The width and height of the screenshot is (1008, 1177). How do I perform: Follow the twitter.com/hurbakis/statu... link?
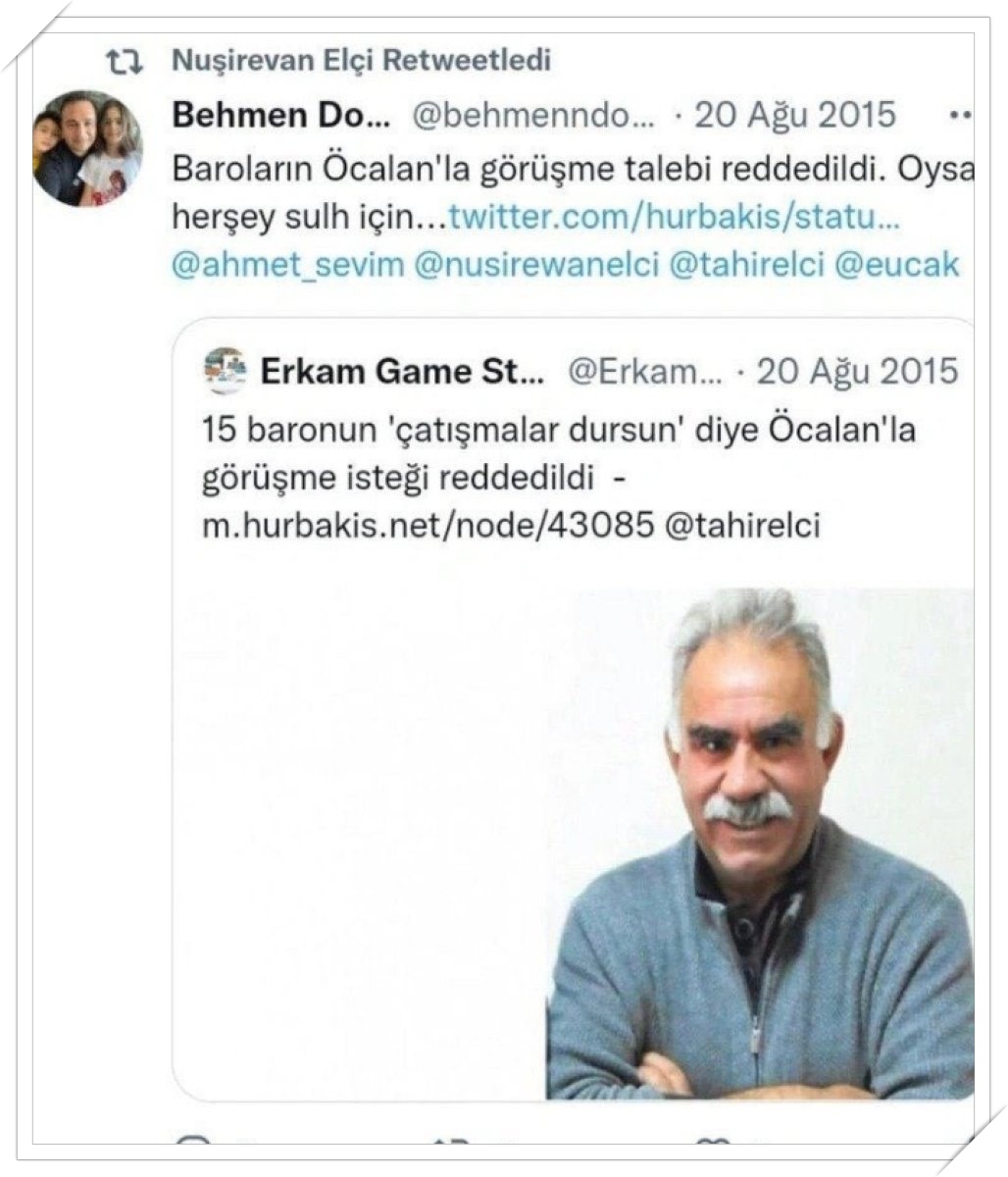coord(674,217)
